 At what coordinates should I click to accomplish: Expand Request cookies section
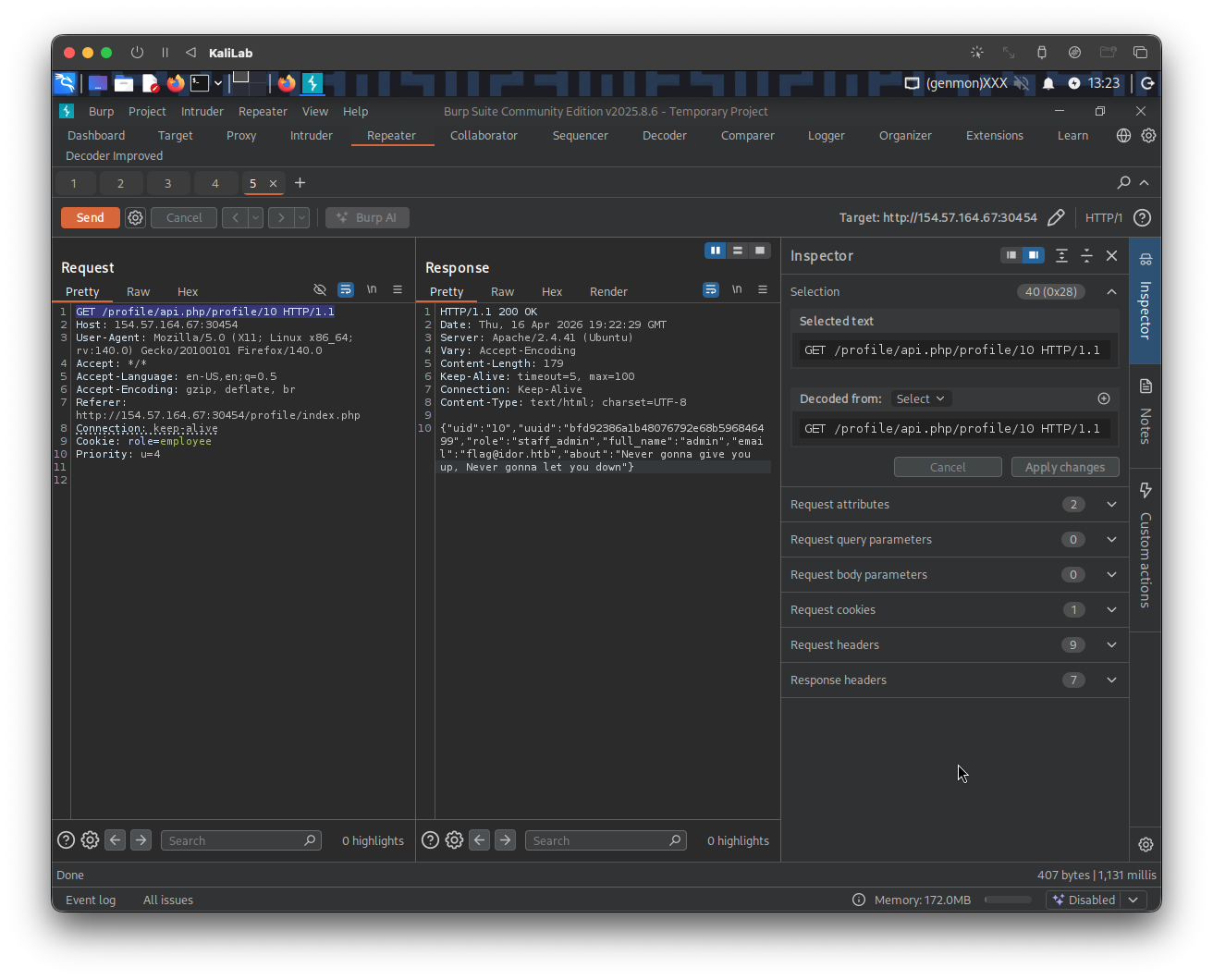click(1111, 609)
